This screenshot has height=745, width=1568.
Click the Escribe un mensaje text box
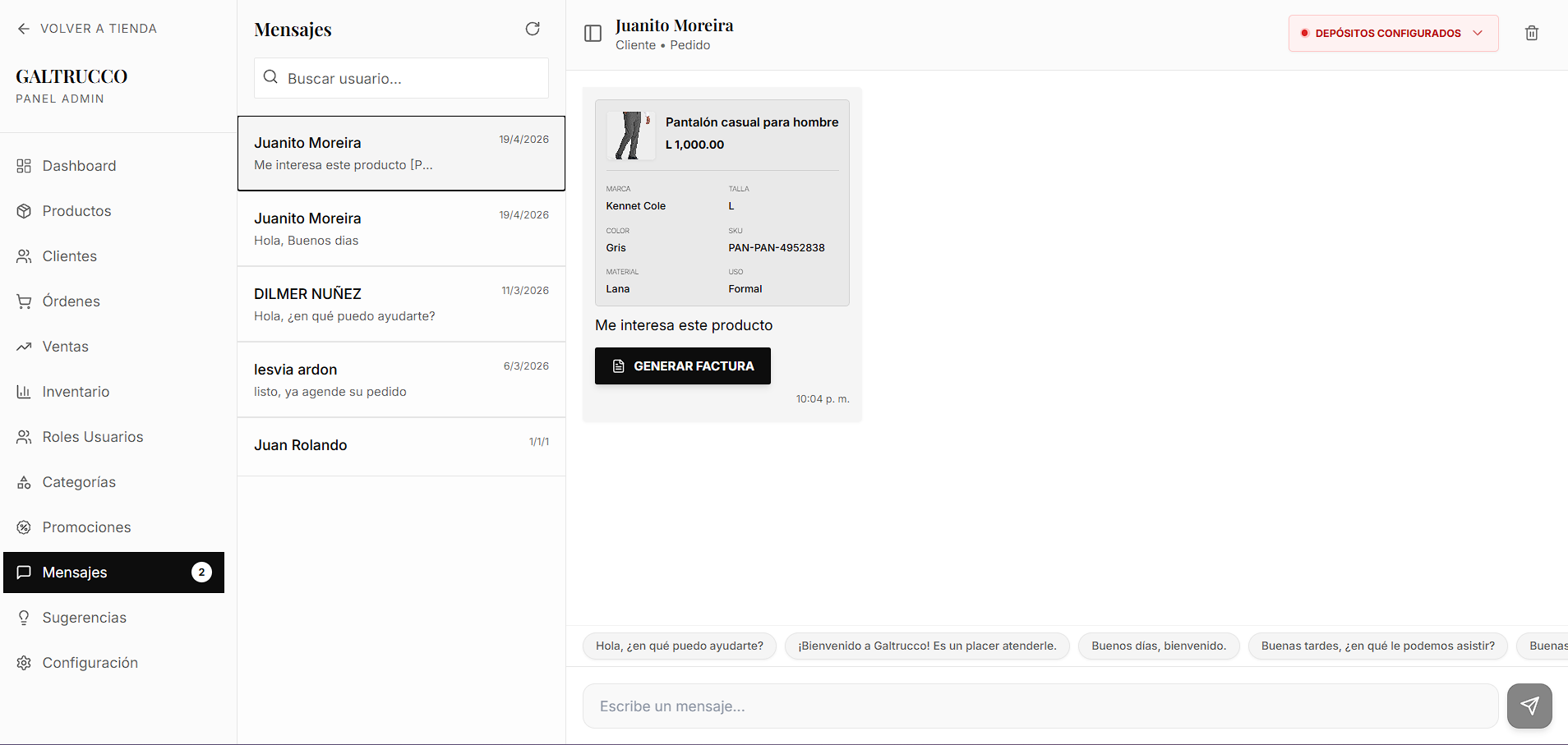(1040, 706)
